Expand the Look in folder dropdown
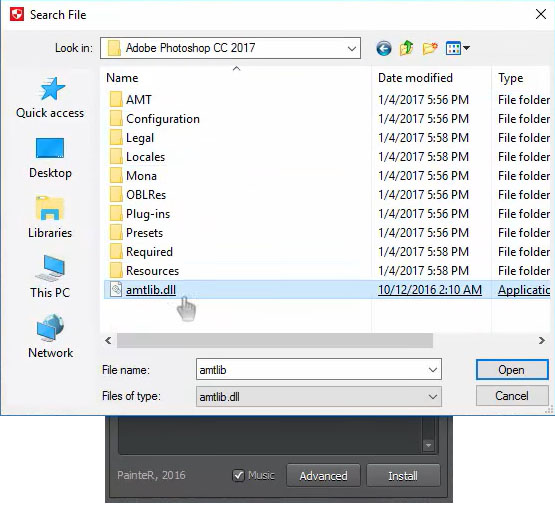Image resolution: width=555 pixels, height=506 pixels. coord(351,48)
